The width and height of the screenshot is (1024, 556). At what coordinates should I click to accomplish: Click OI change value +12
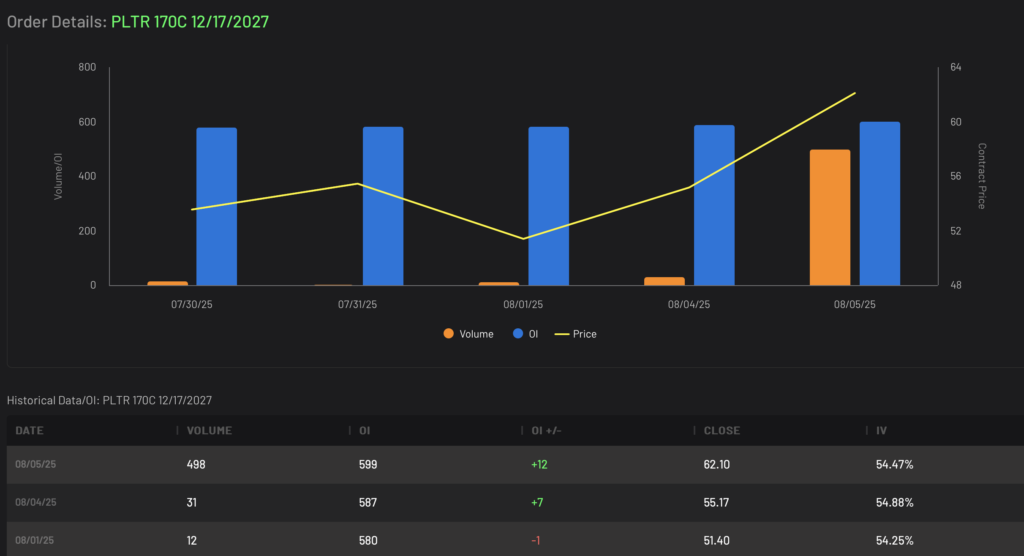(539, 465)
